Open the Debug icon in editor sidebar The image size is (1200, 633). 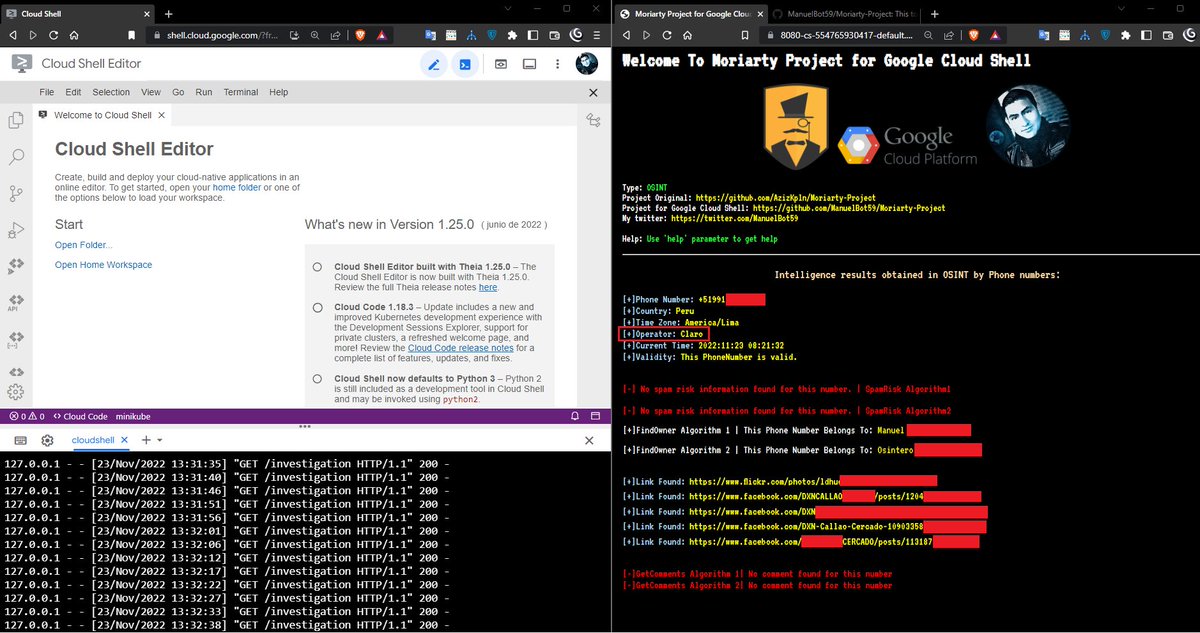16,230
